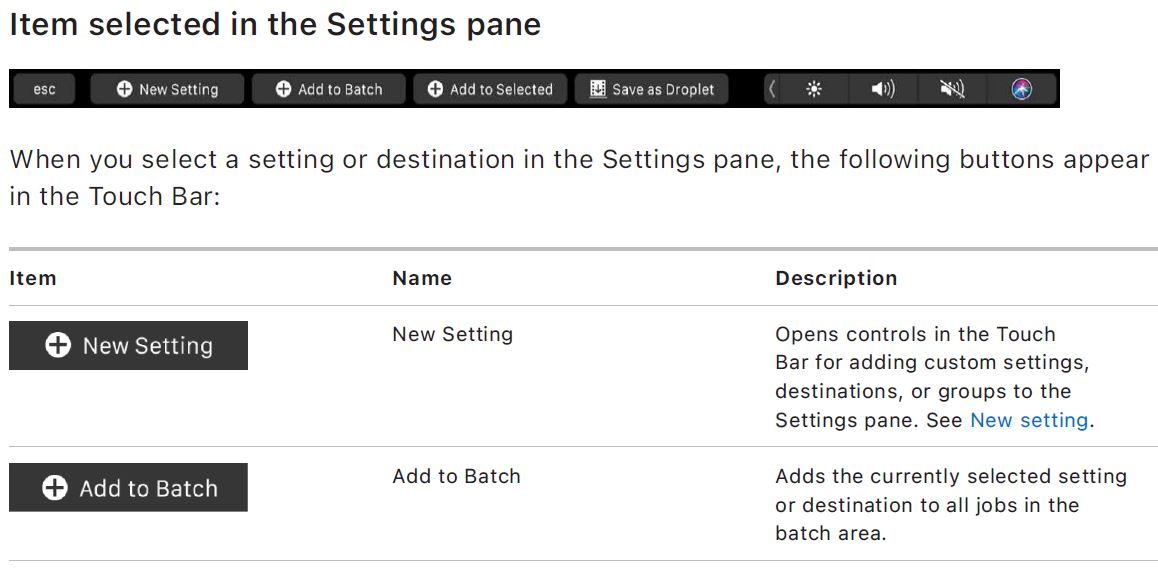Expand the Control Strip chevron
This screenshot has height=573, width=1158.
pos(771,89)
